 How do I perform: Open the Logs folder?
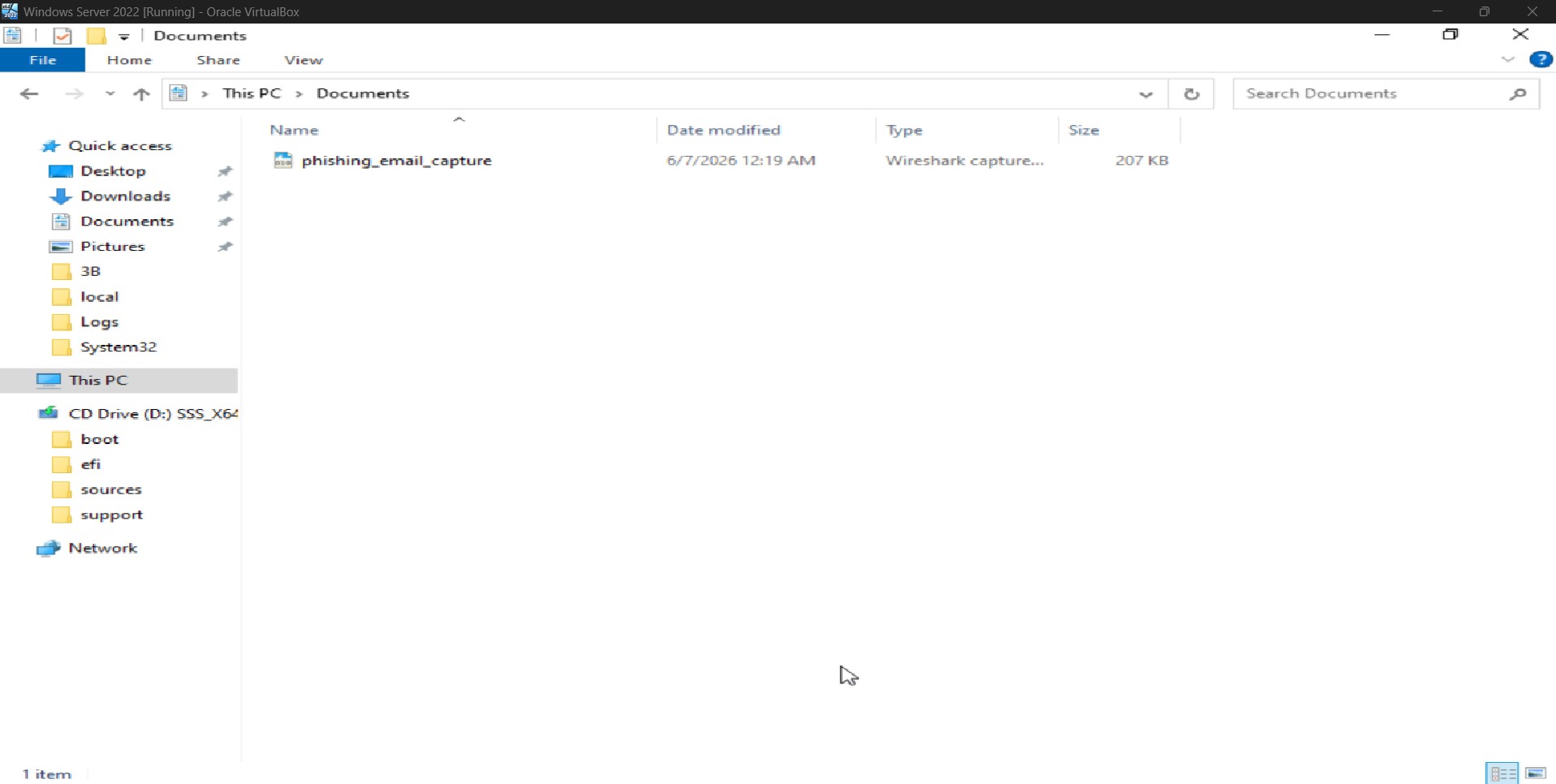pos(99,322)
